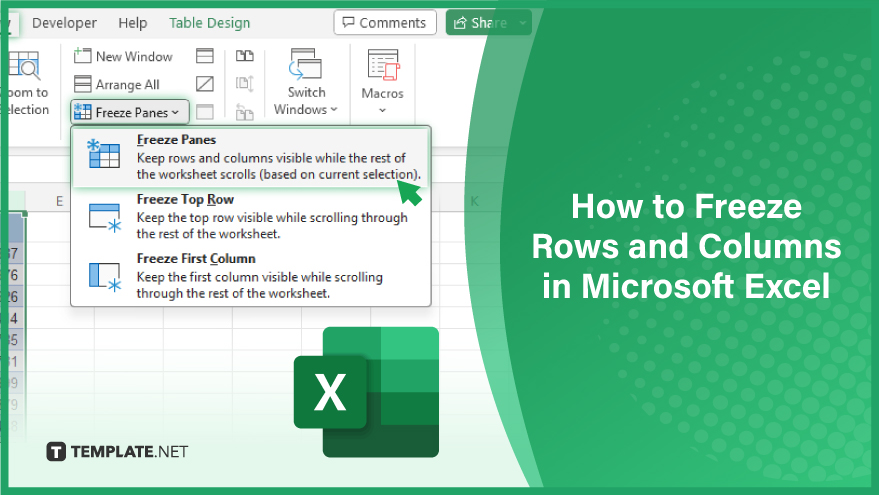Image resolution: width=879 pixels, height=495 pixels.
Task: Click the Comments button
Action: point(385,23)
